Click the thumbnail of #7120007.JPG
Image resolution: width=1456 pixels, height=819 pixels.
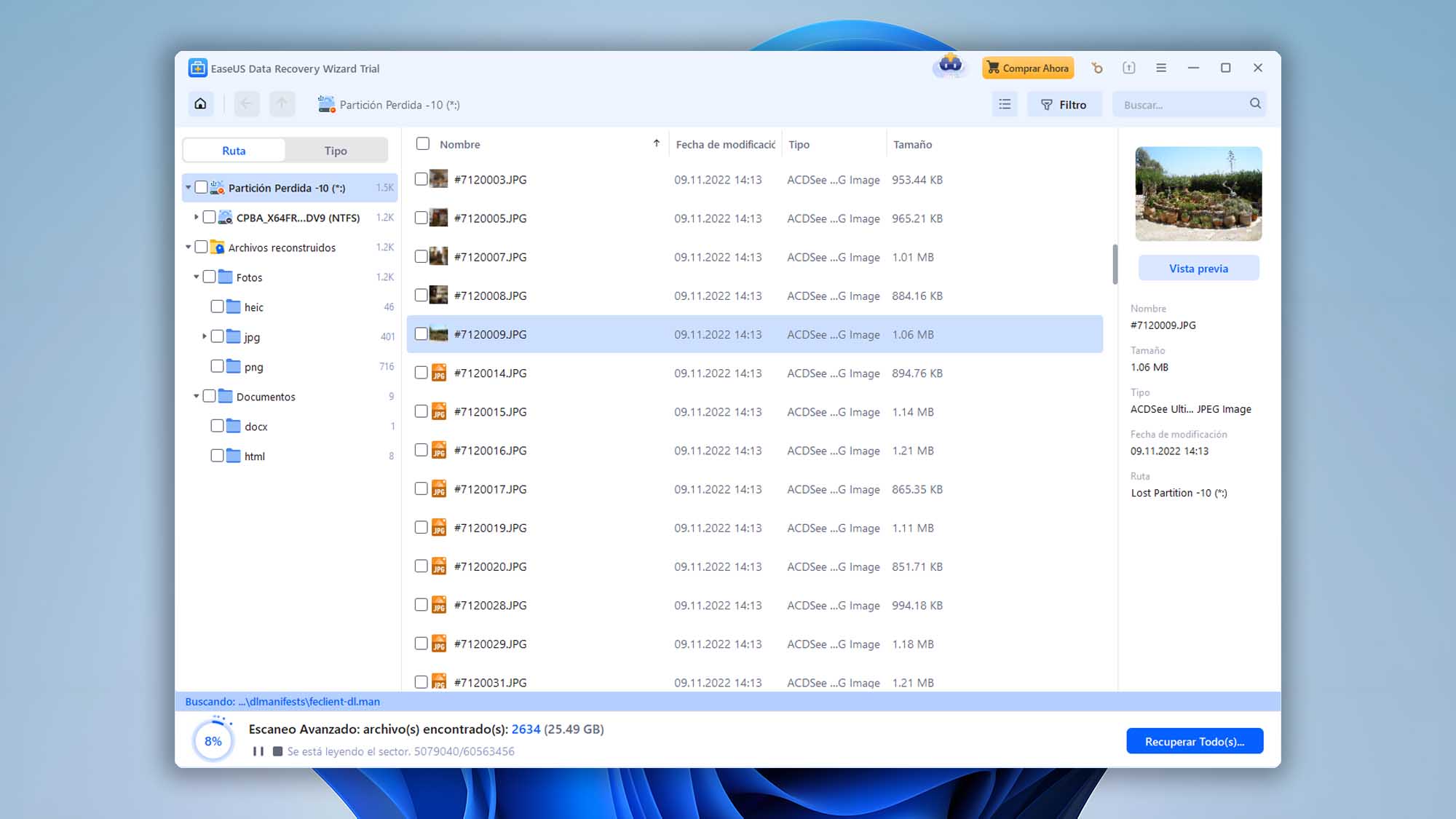(438, 256)
